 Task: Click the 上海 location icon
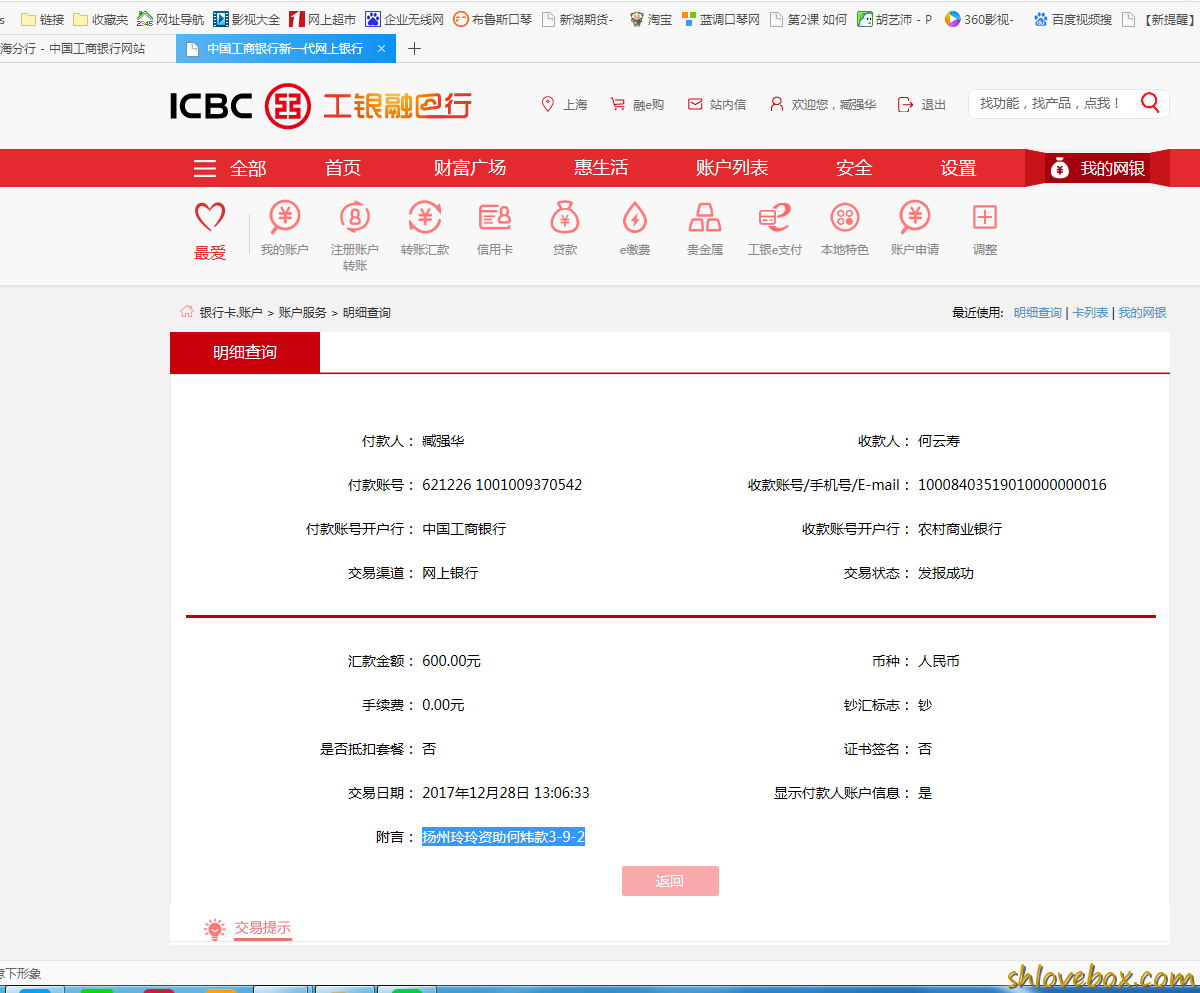(547, 104)
